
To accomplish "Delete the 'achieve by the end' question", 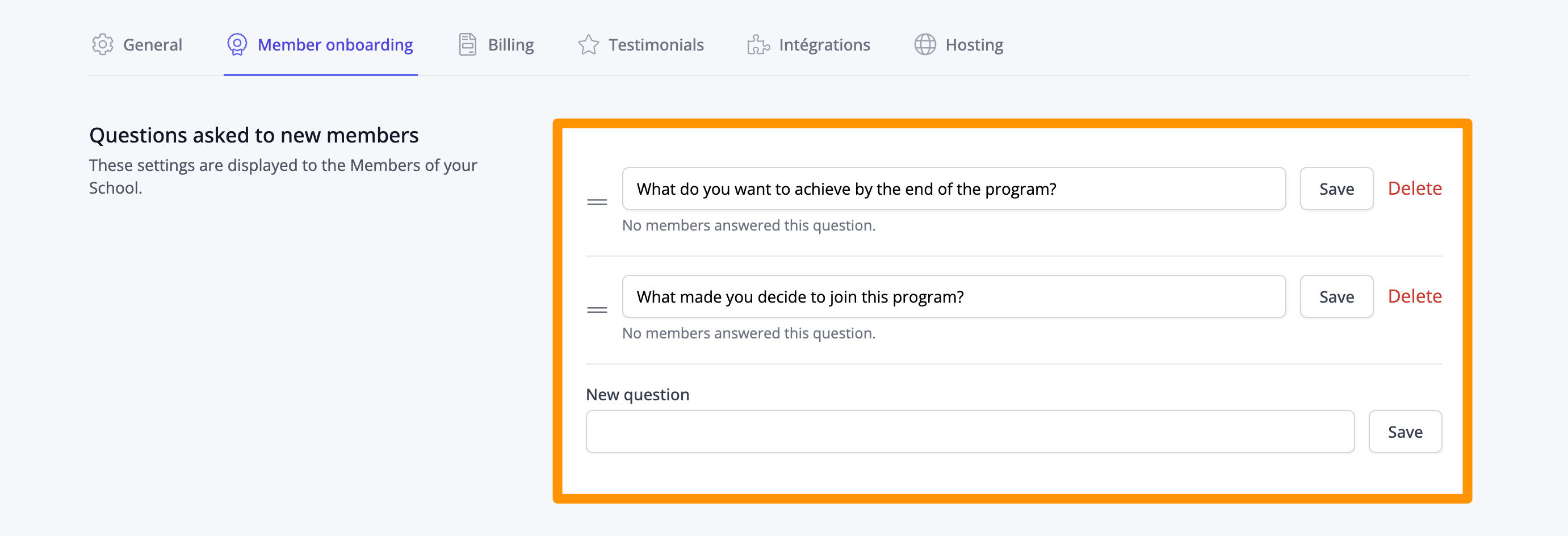I will coord(1414,188).
